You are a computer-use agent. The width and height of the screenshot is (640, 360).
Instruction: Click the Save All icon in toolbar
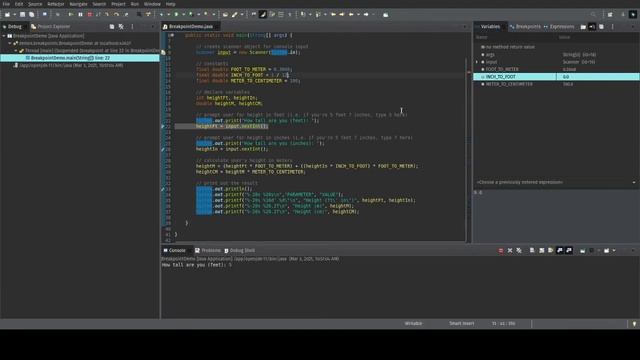pyautogui.click(x=31, y=14)
